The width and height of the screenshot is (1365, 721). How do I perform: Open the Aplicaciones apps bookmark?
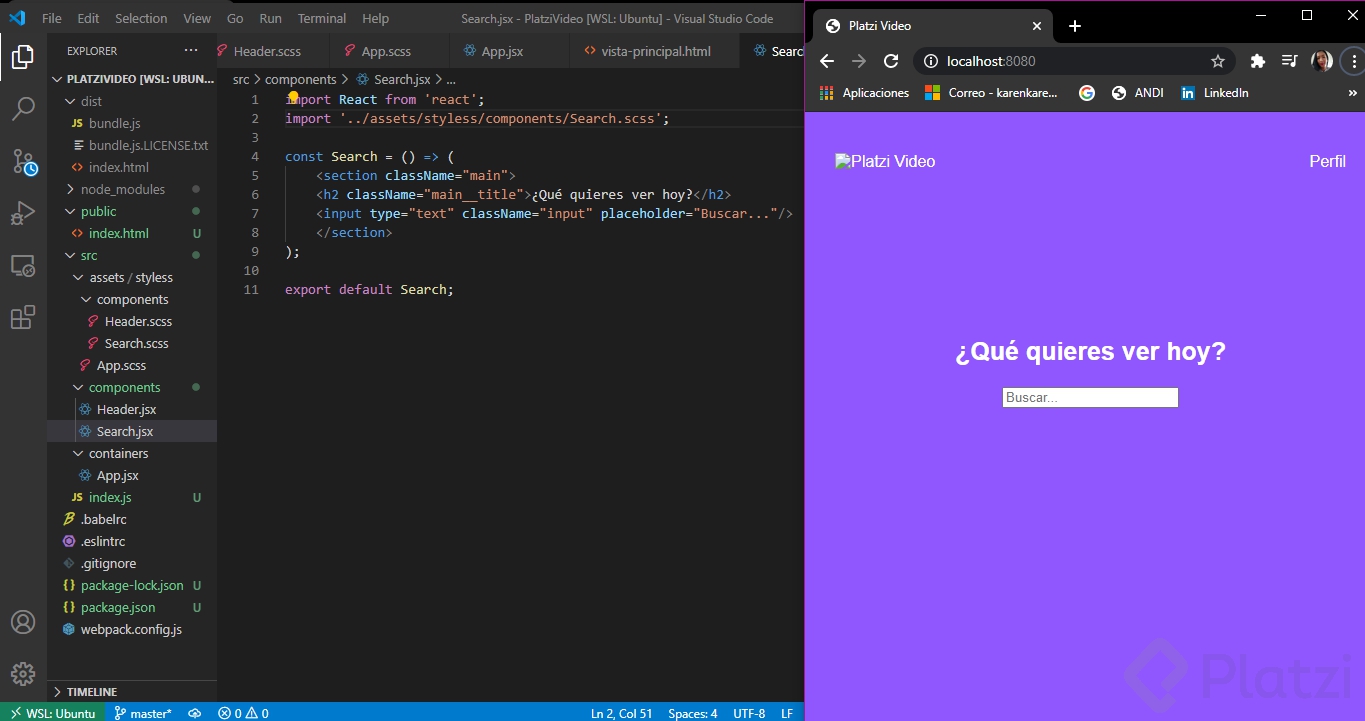pos(864,93)
